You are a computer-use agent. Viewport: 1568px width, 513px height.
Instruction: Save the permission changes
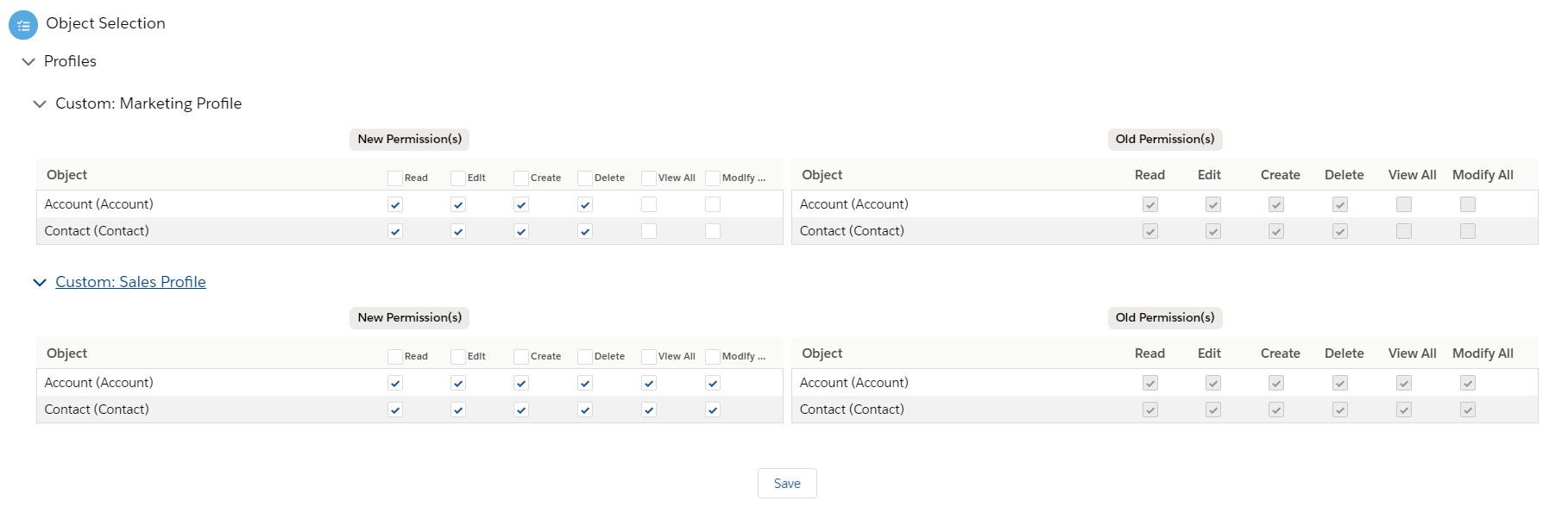pos(787,484)
